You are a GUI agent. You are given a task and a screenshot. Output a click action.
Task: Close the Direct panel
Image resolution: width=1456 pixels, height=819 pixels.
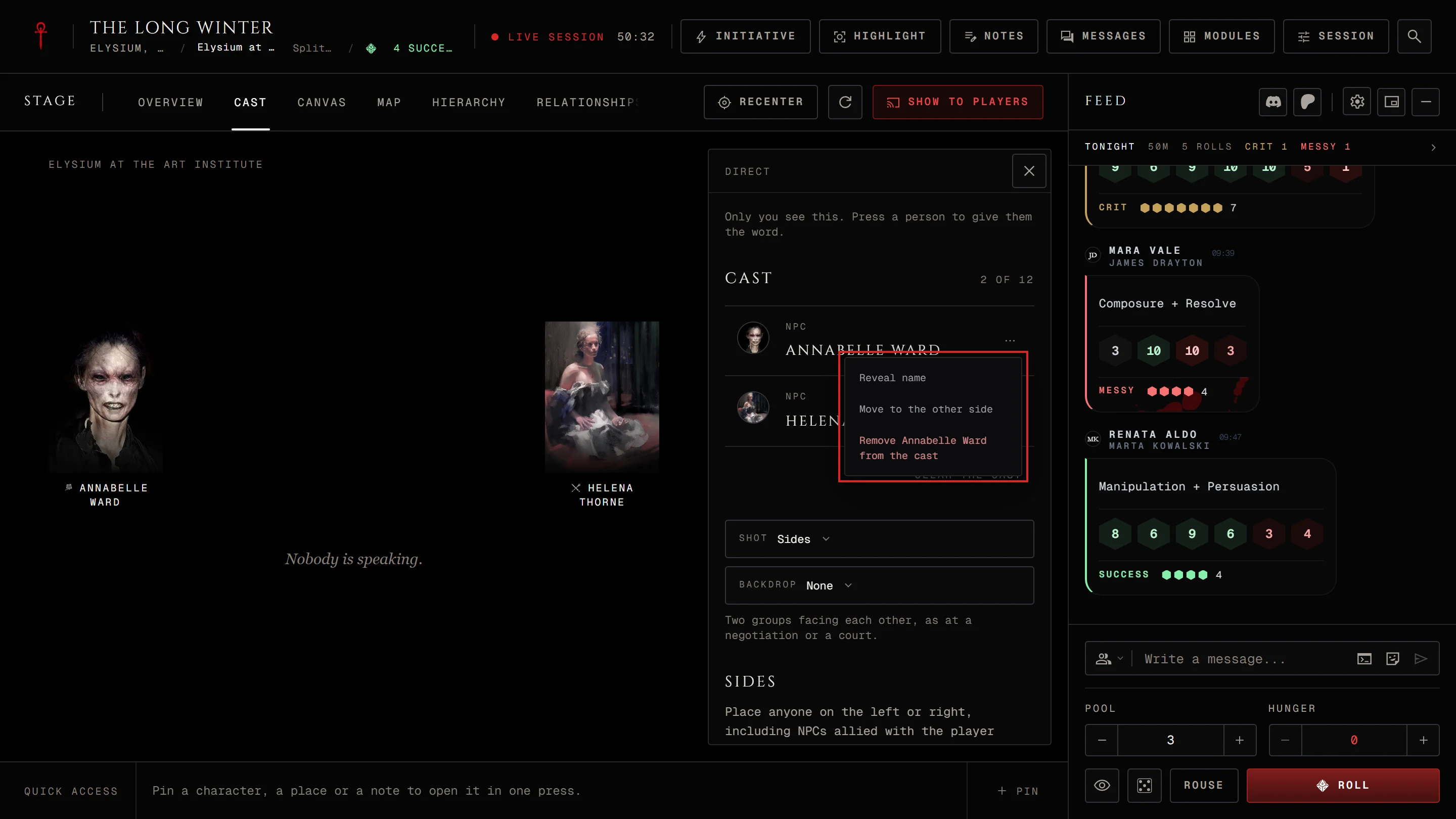[x=1029, y=171]
